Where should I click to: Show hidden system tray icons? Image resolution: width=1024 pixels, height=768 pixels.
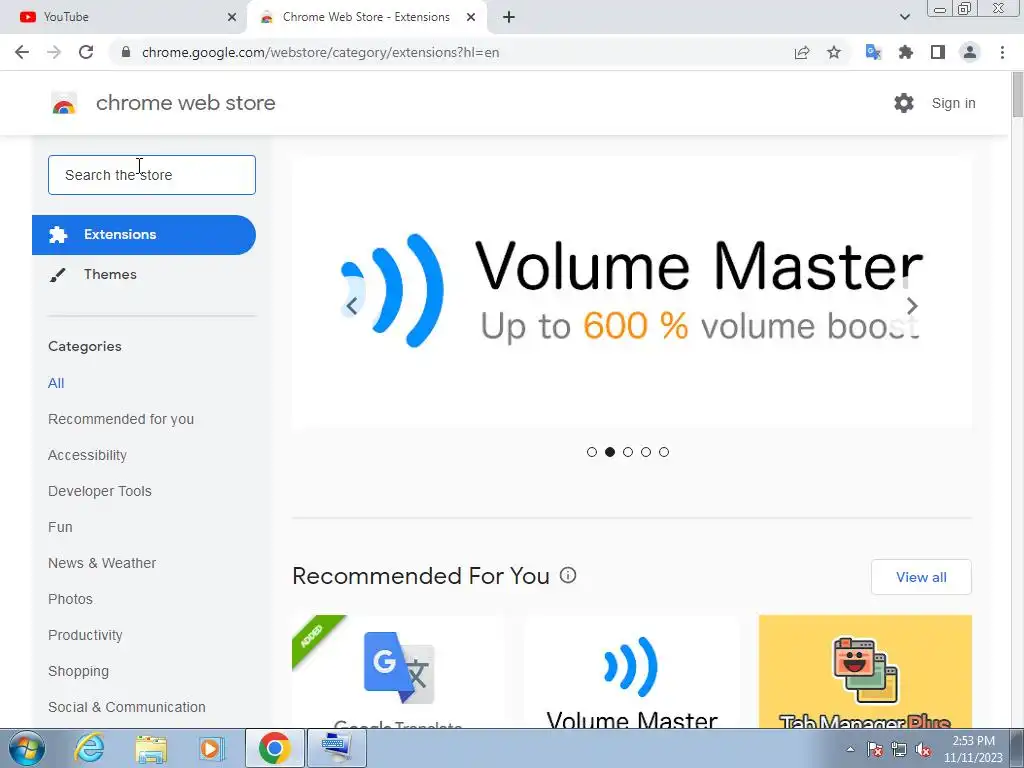[x=850, y=749]
